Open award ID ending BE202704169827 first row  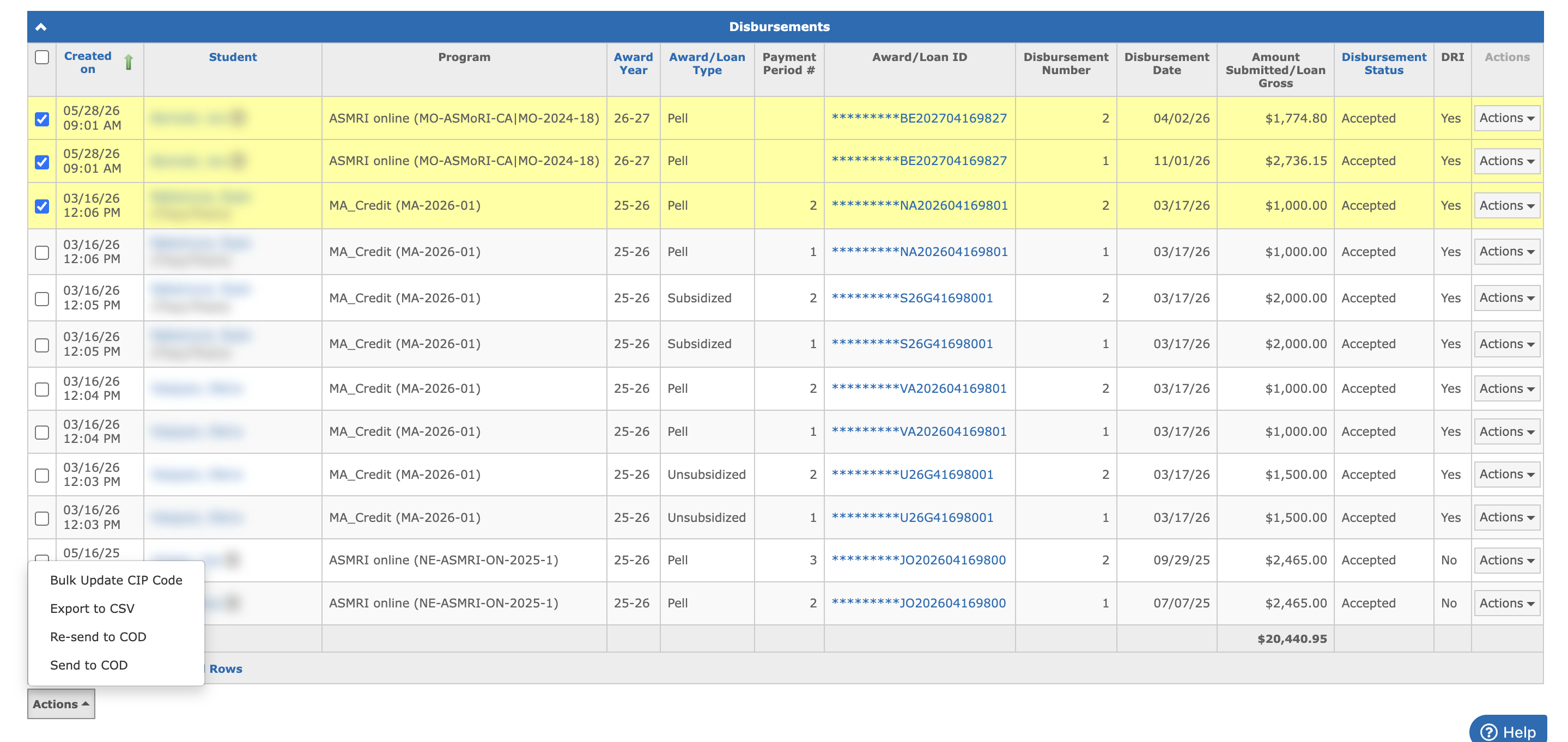[919, 118]
